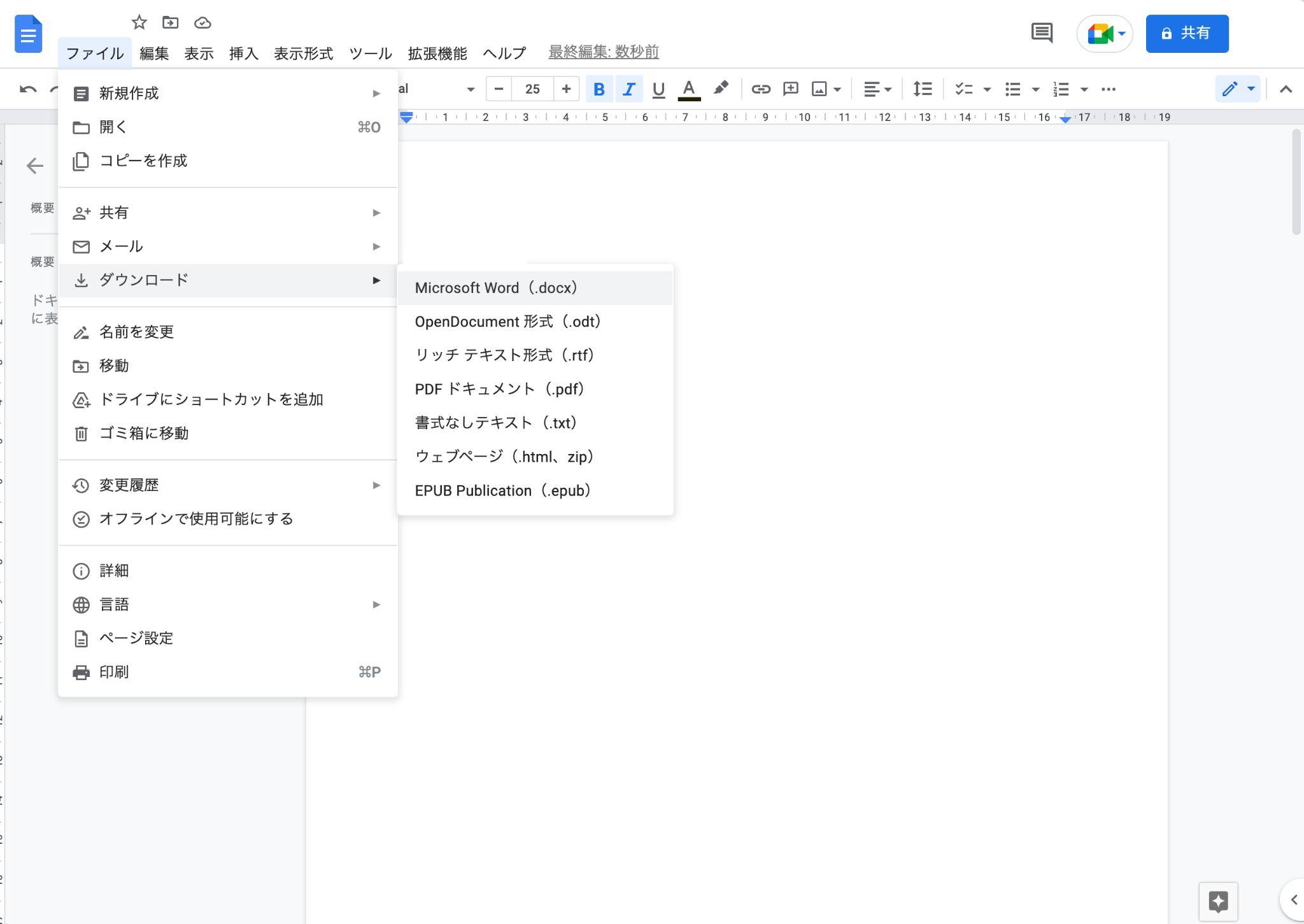This screenshot has width=1304, height=924.
Task: Open the ヘルプ menu
Action: coord(504,53)
